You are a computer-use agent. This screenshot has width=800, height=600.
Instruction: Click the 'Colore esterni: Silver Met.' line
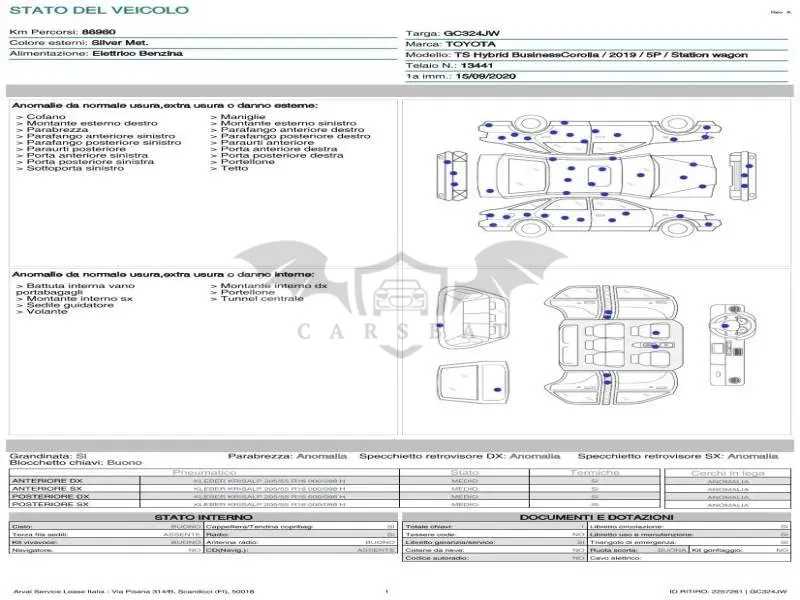tap(79, 42)
